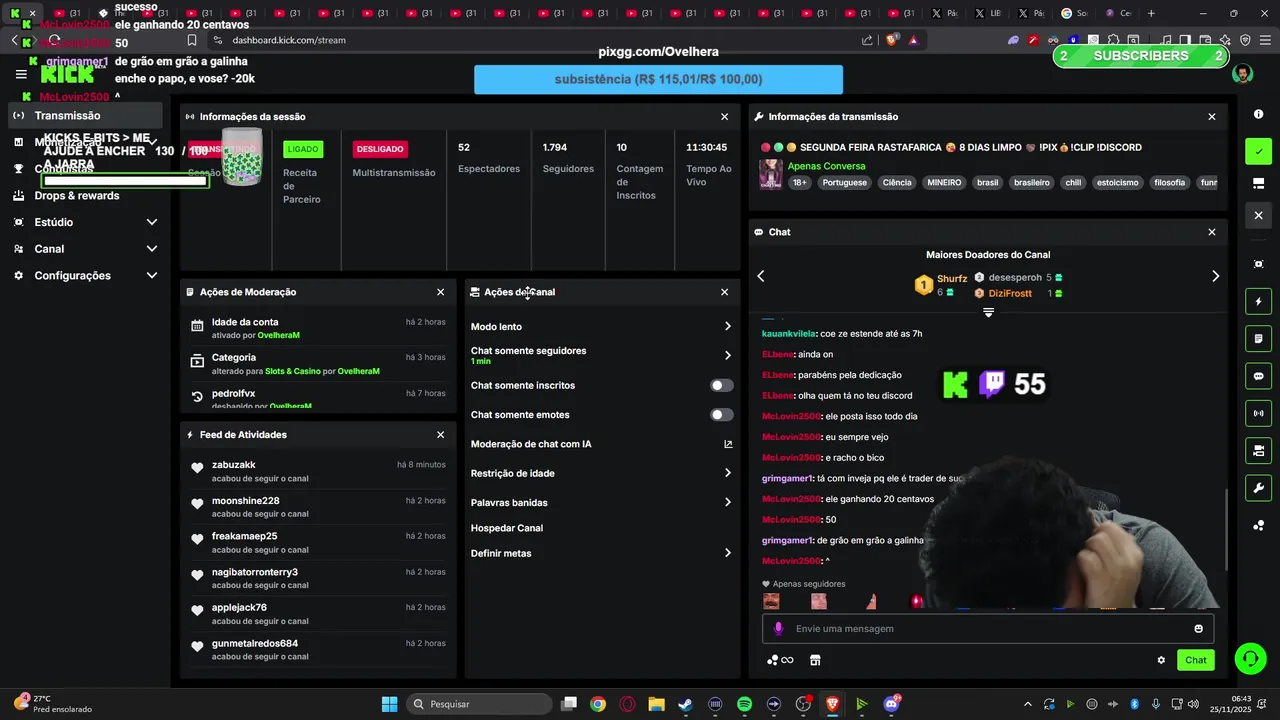
Task: Open Steam from the taskbar
Action: [x=685, y=704]
